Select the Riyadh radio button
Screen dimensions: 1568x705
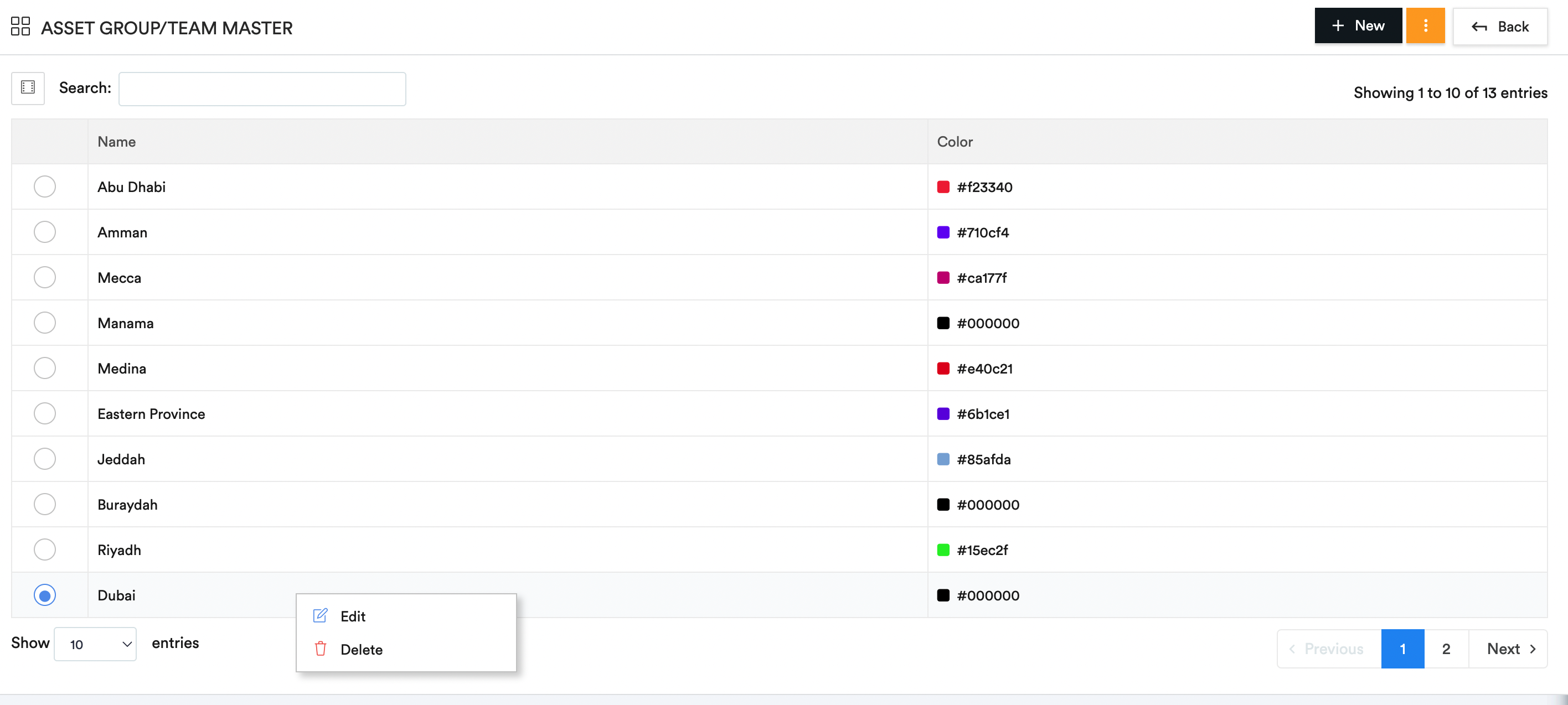click(x=44, y=550)
